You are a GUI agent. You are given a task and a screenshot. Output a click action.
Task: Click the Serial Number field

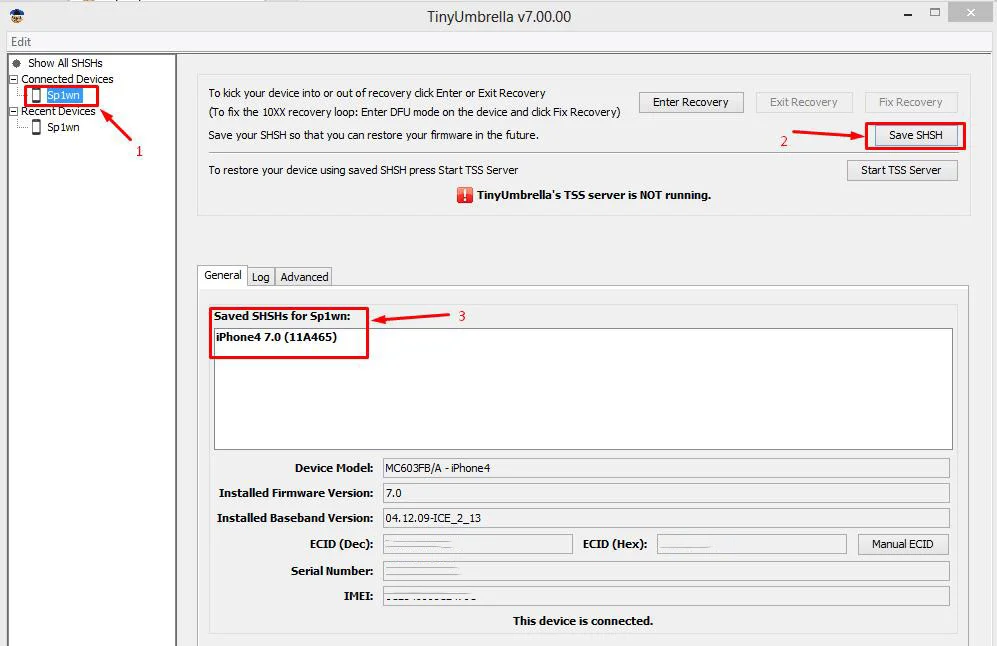pyautogui.click(x=666, y=571)
